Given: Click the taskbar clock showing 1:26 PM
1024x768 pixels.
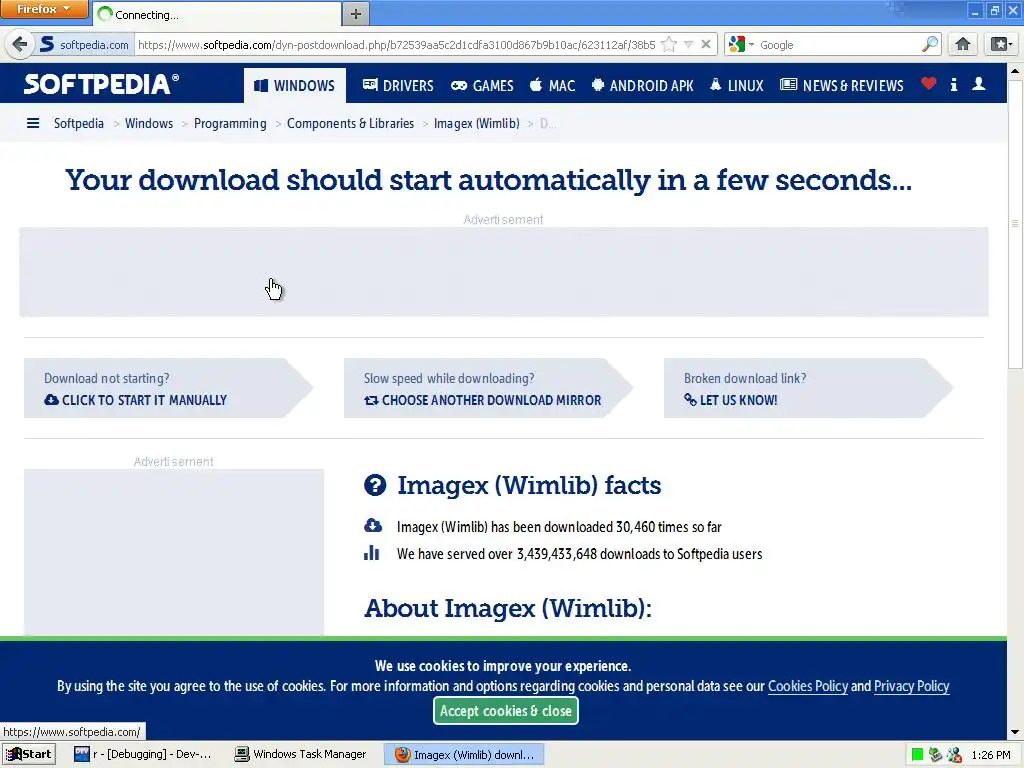Looking at the screenshot, I should (x=991, y=755).
